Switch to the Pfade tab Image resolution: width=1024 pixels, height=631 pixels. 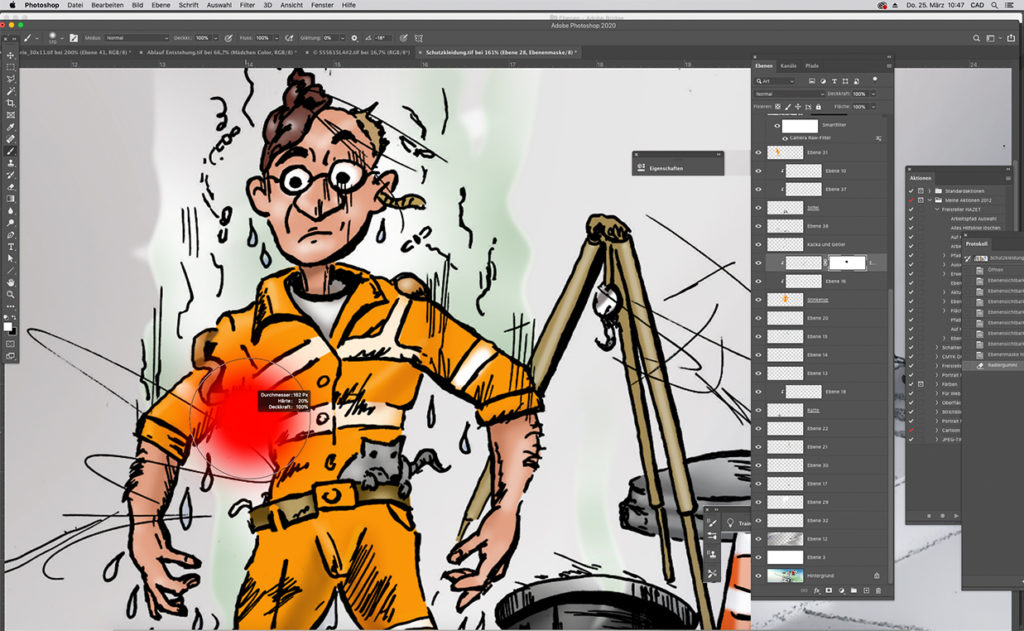pyautogui.click(x=812, y=66)
